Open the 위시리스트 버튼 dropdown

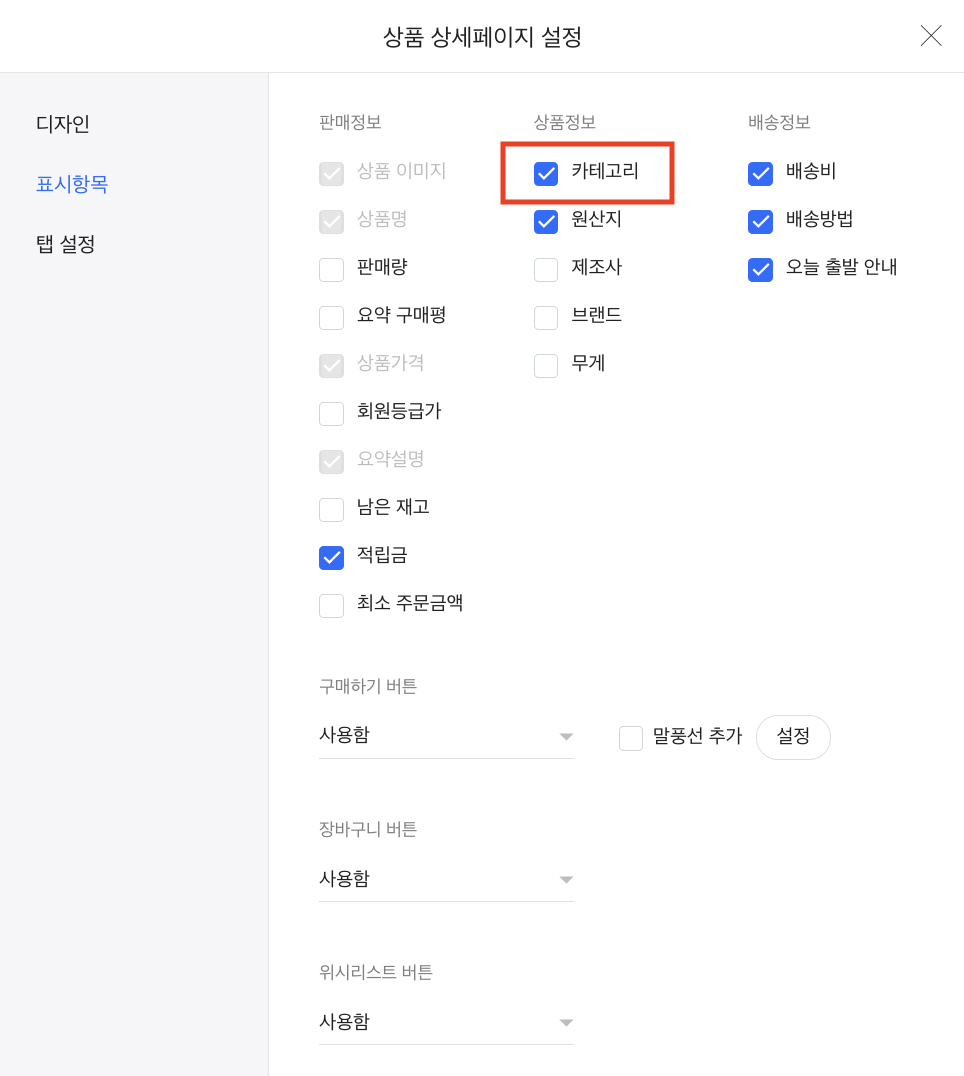click(x=446, y=1022)
